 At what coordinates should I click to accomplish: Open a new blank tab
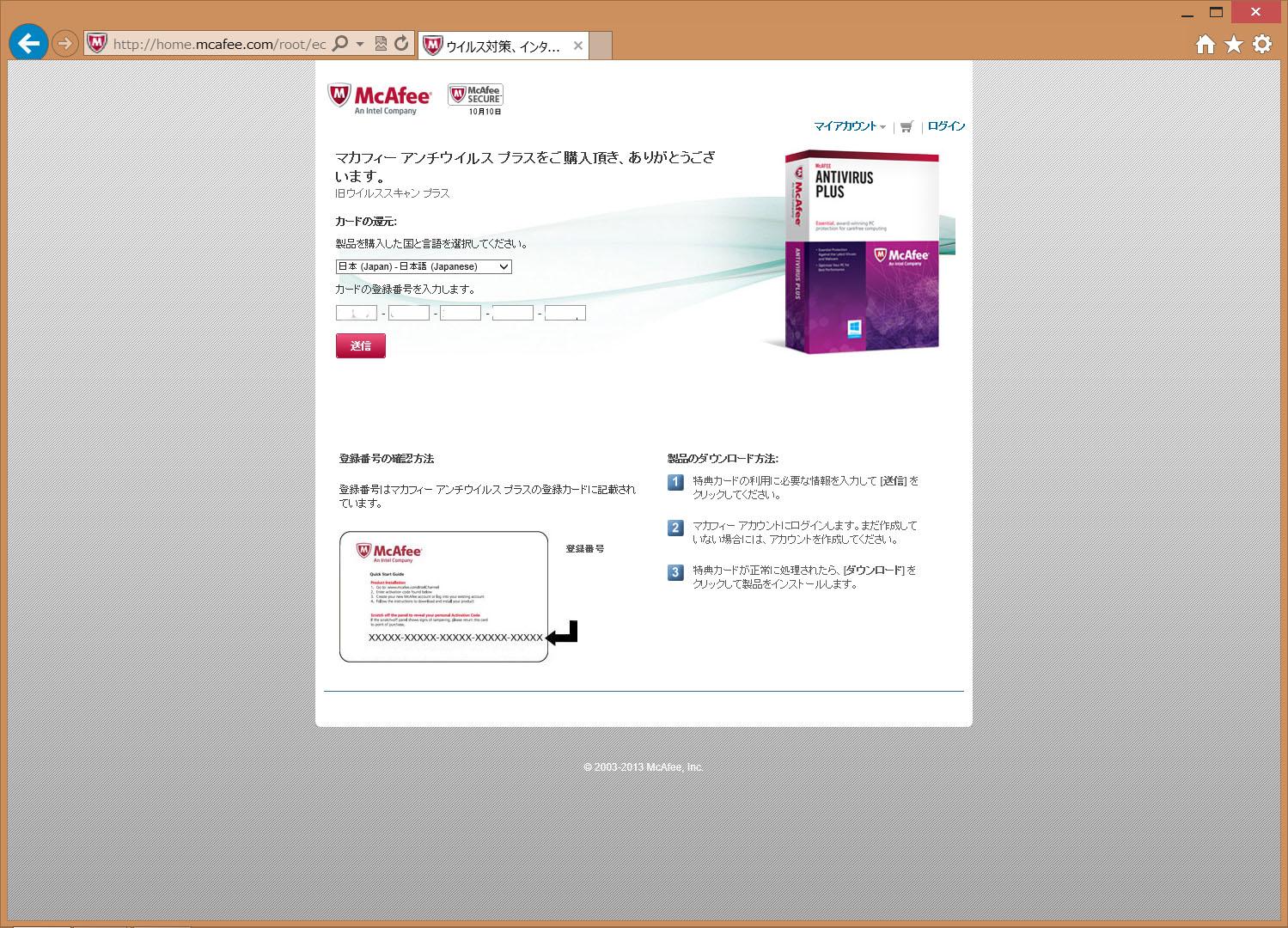[601, 46]
